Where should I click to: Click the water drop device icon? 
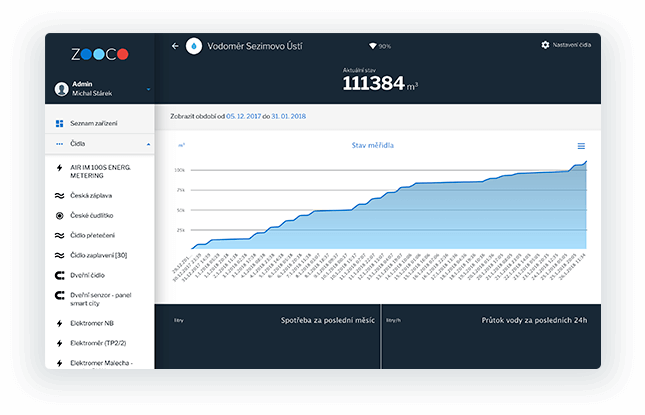(x=194, y=46)
